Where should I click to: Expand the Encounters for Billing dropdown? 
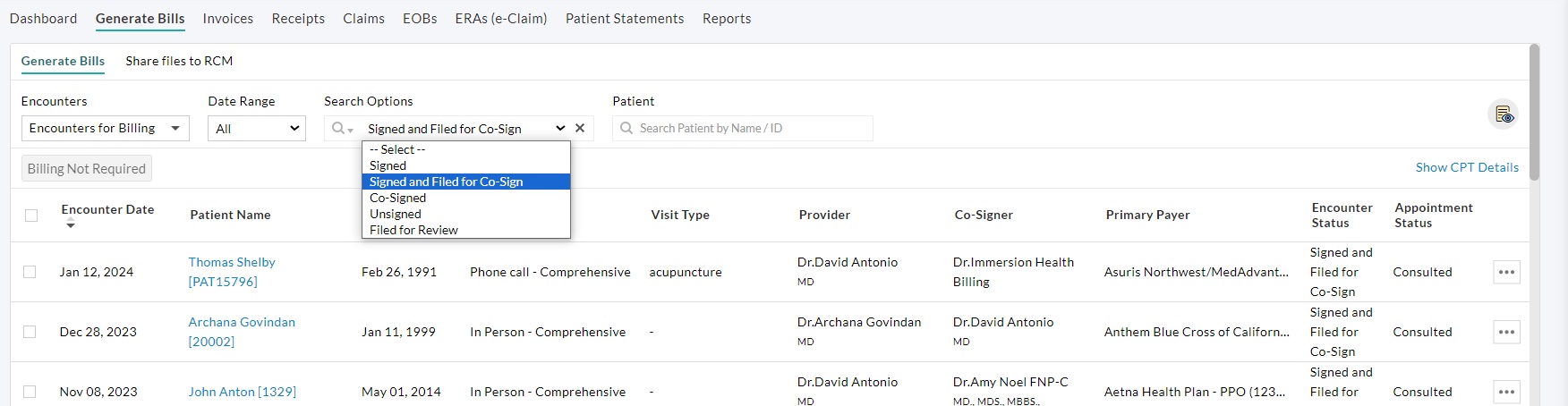[x=105, y=128]
